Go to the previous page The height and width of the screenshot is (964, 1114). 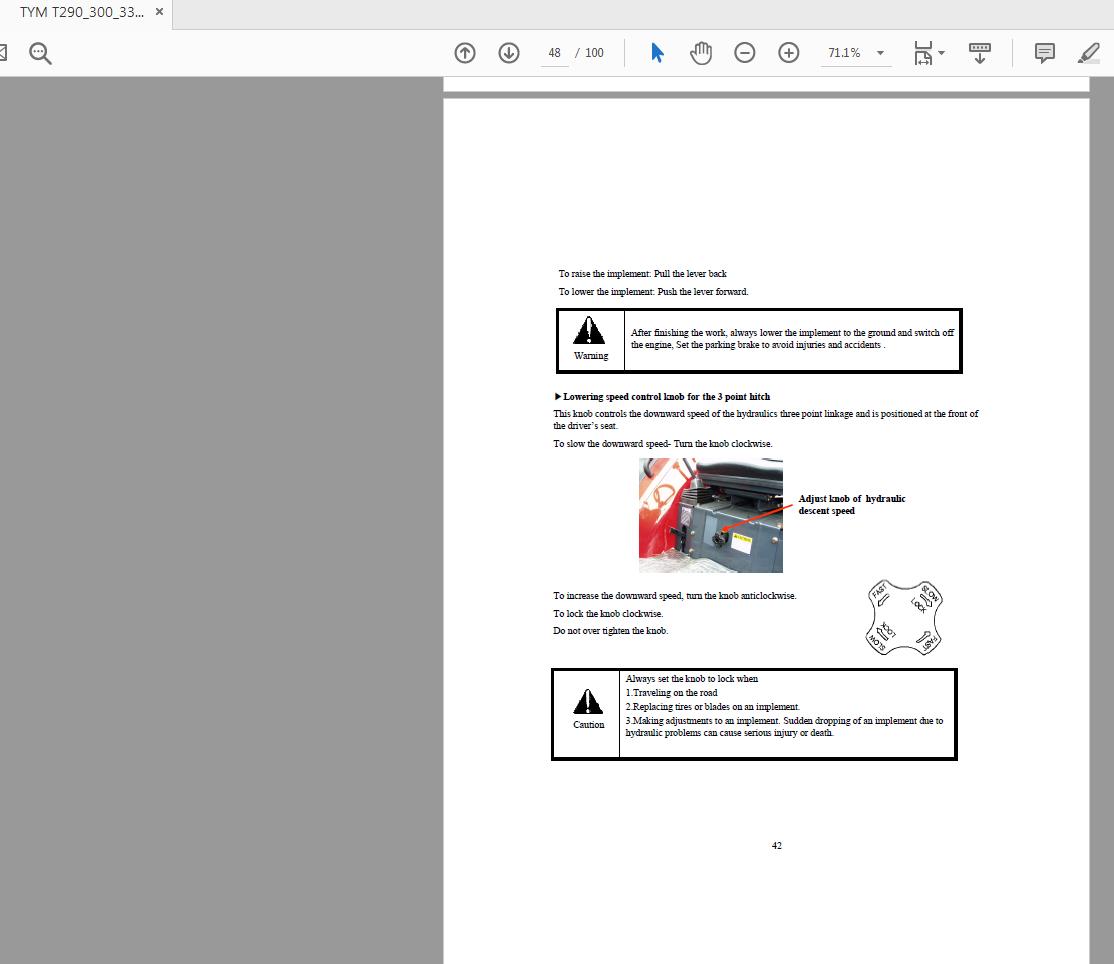[465, 52]
